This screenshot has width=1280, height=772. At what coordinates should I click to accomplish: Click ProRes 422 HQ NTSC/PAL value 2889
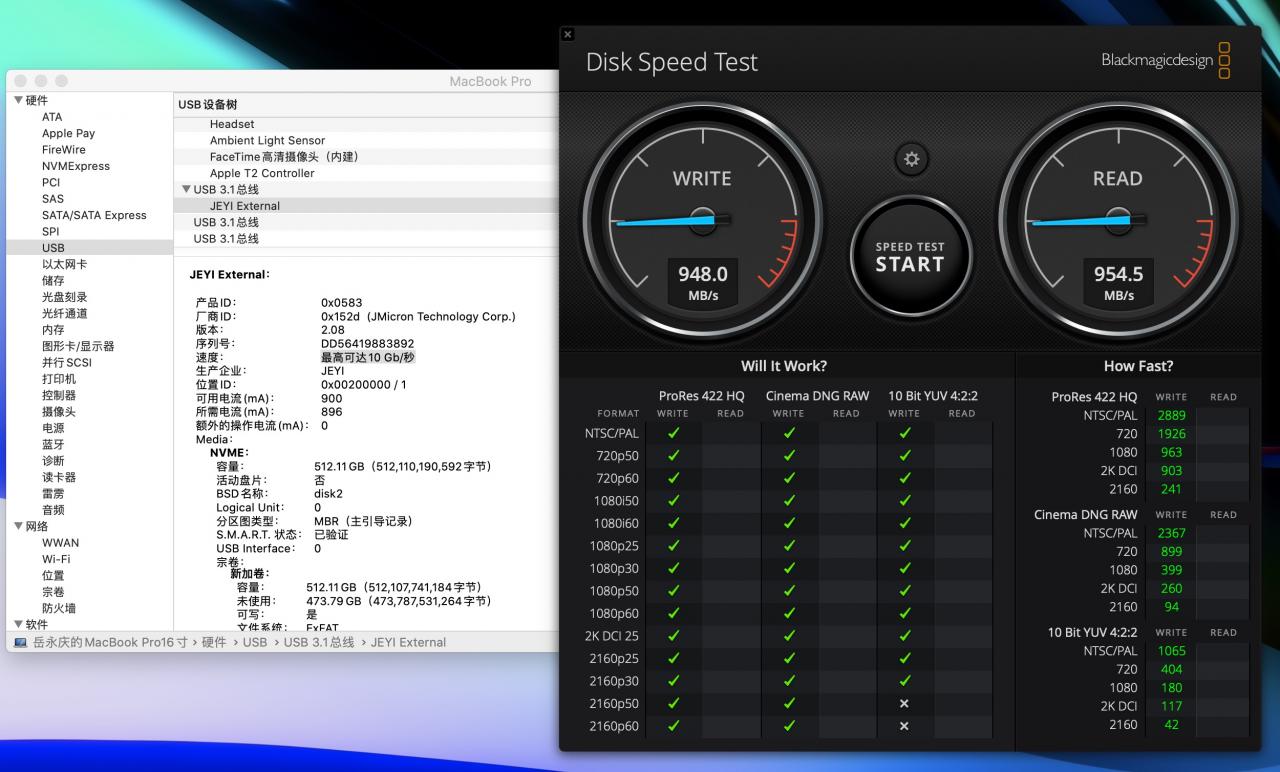(1171, 415)
